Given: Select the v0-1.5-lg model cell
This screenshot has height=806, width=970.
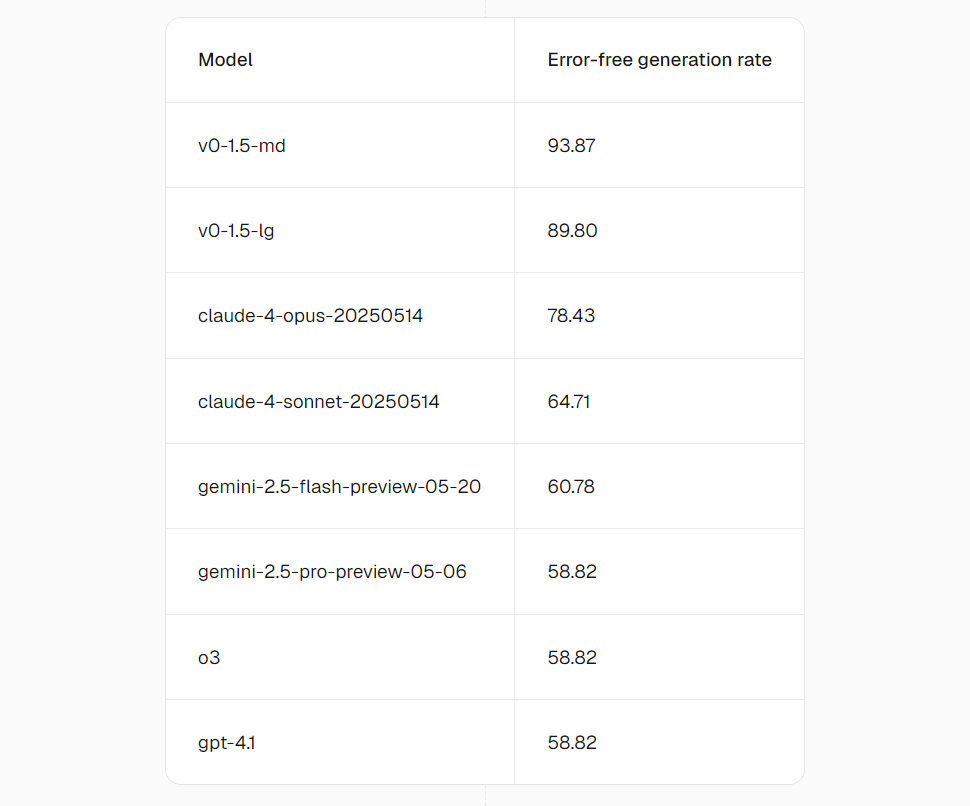Looking at the screenshot, I should click(x=239, y=231).
